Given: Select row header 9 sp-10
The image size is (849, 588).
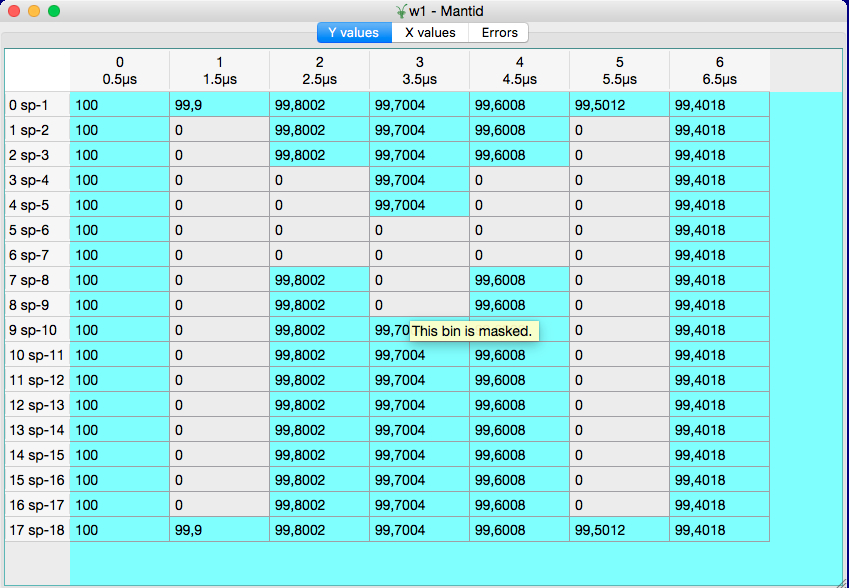Looking at the screenshot, I should point(37,330).
